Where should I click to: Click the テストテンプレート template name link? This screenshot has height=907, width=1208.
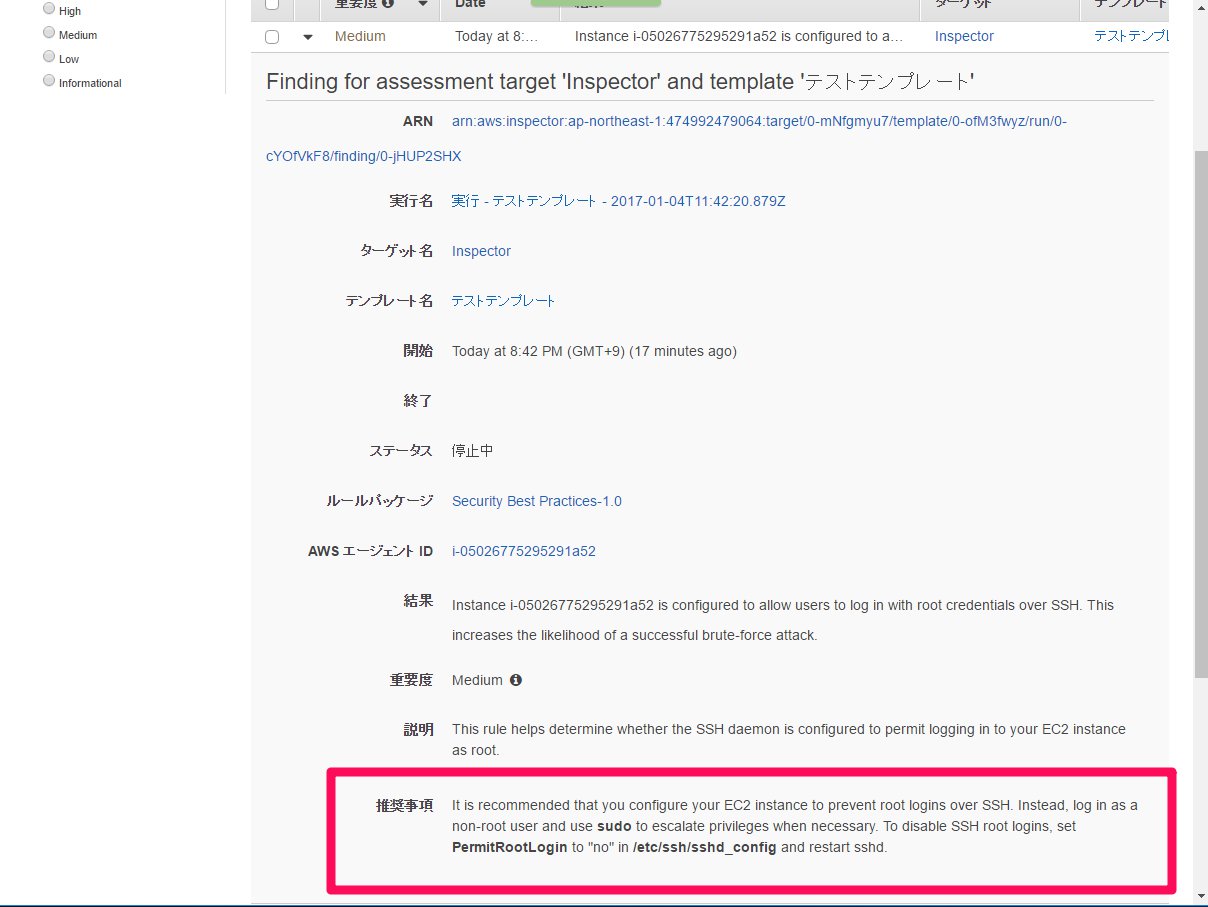[503, 301]
